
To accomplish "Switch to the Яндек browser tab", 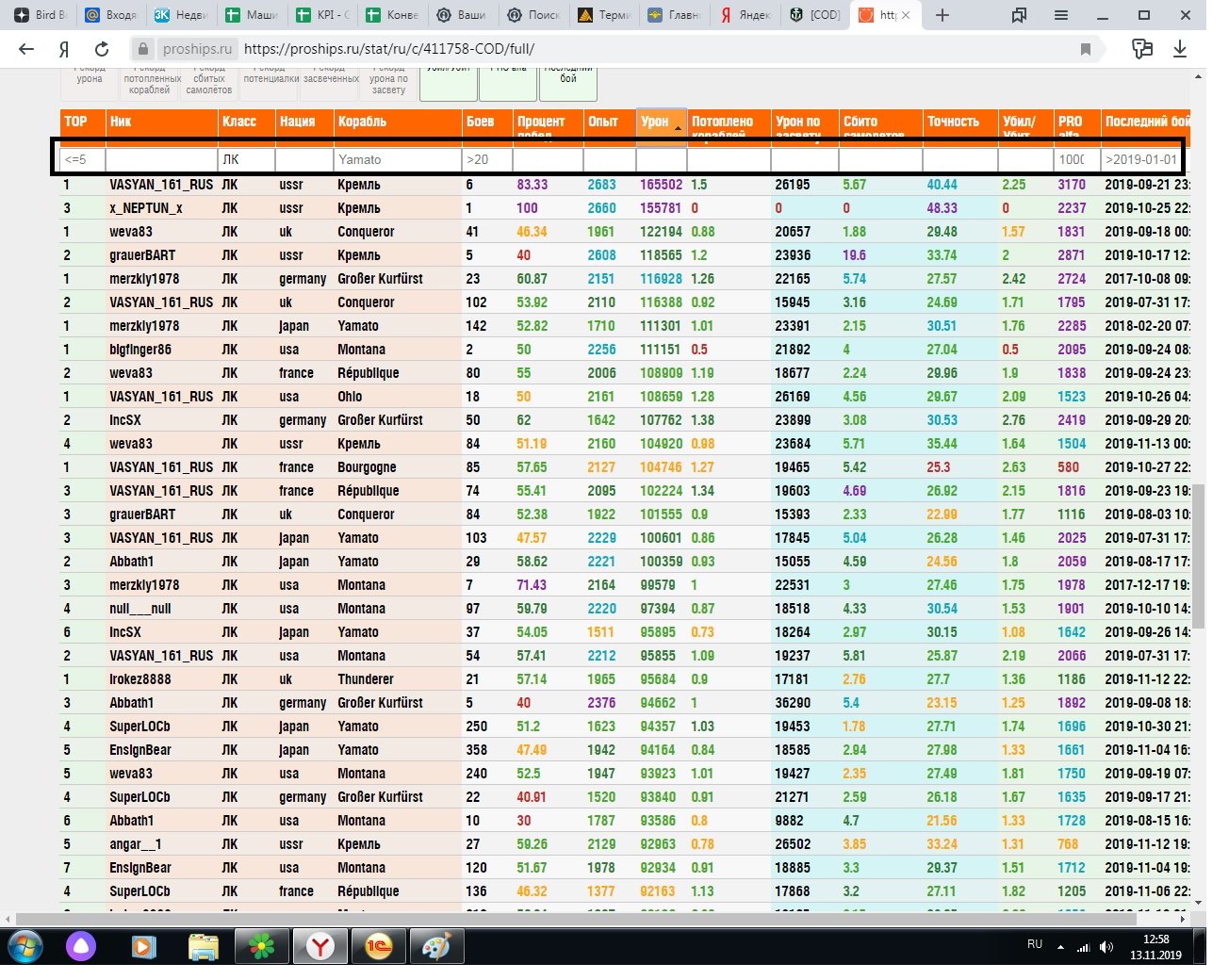I will point(746,15).
